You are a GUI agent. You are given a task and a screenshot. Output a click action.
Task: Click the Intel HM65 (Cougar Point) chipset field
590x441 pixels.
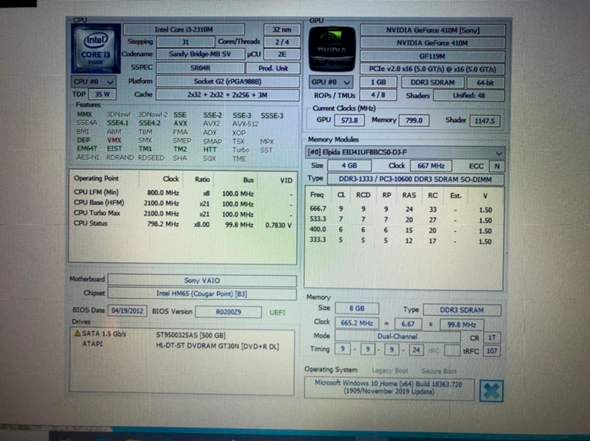coord(202,293)
